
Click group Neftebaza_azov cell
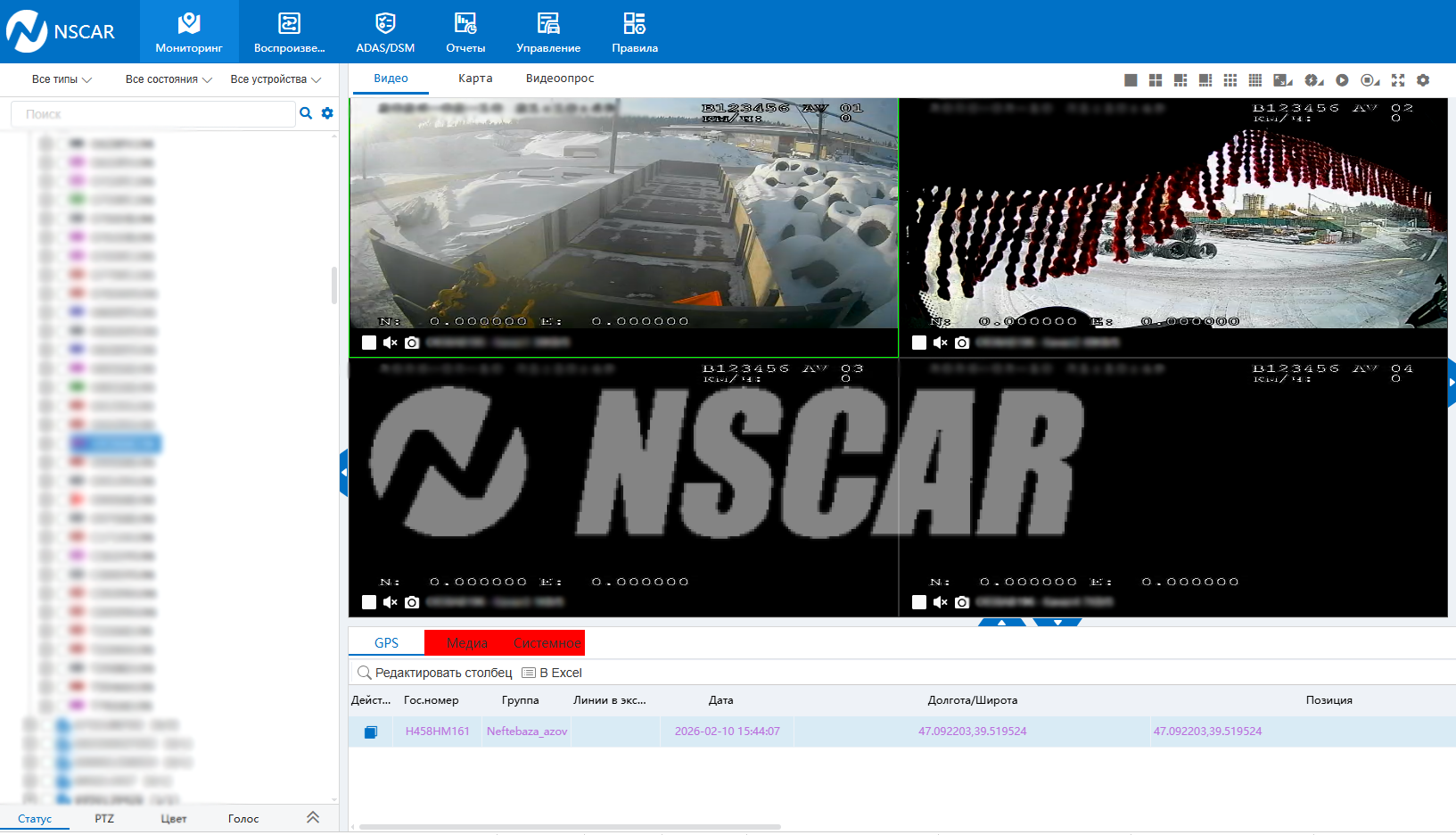(527, 732)
